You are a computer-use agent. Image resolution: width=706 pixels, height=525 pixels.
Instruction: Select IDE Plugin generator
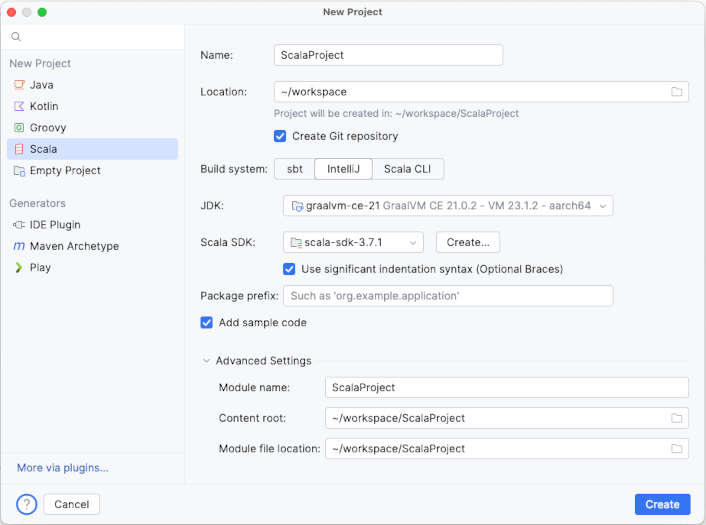92,225
